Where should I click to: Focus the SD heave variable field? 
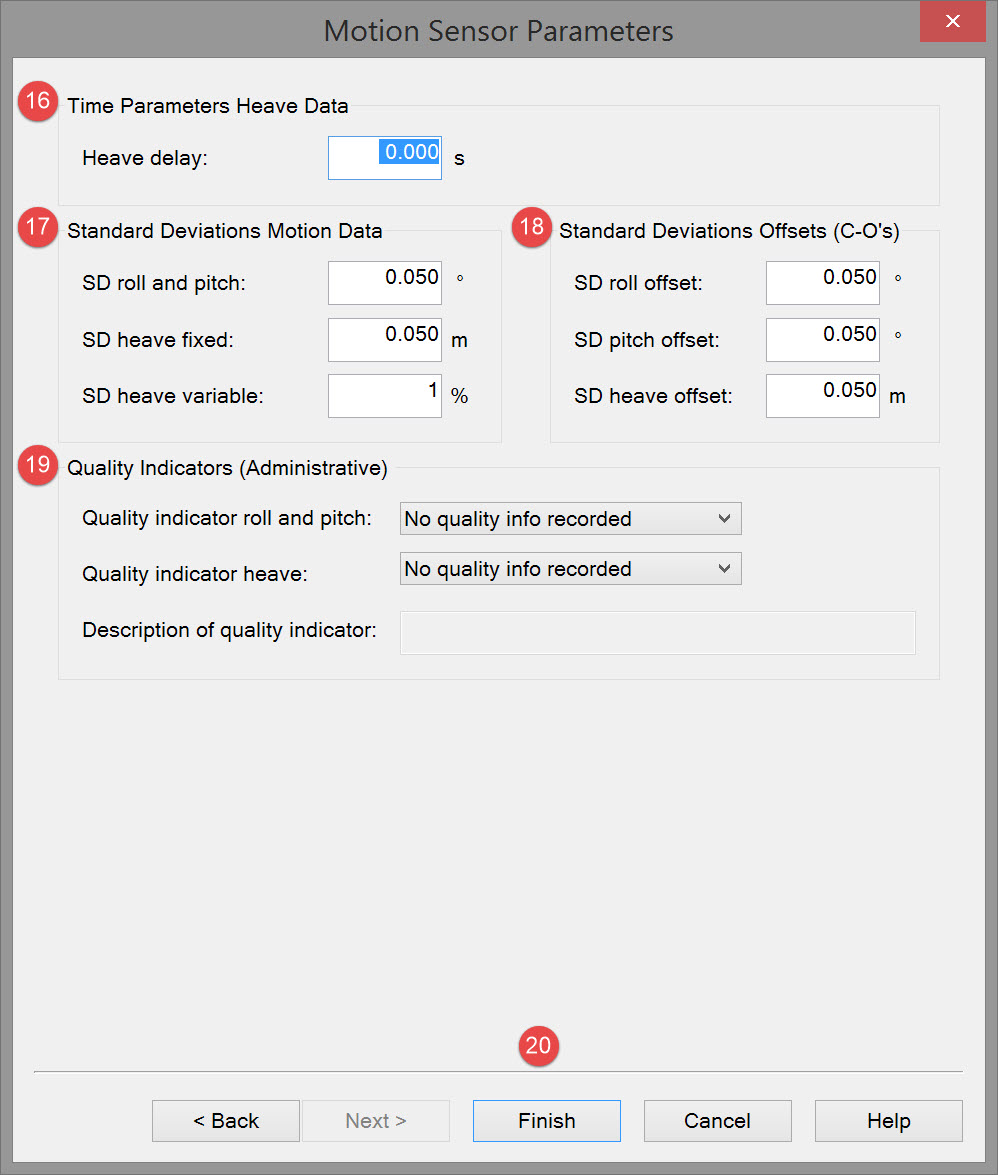click(x=385, y=396)
